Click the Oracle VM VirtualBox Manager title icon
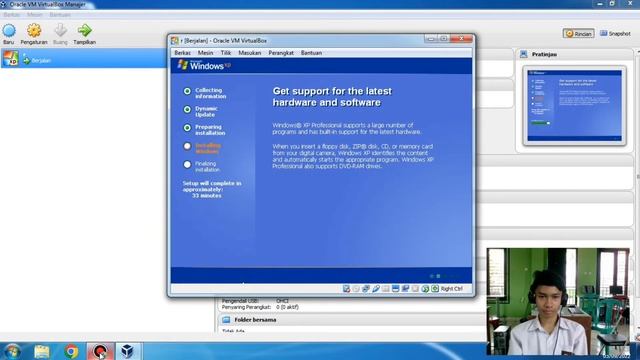The width and height of the screenshot is (640, 360). click(x=3, y=4)
